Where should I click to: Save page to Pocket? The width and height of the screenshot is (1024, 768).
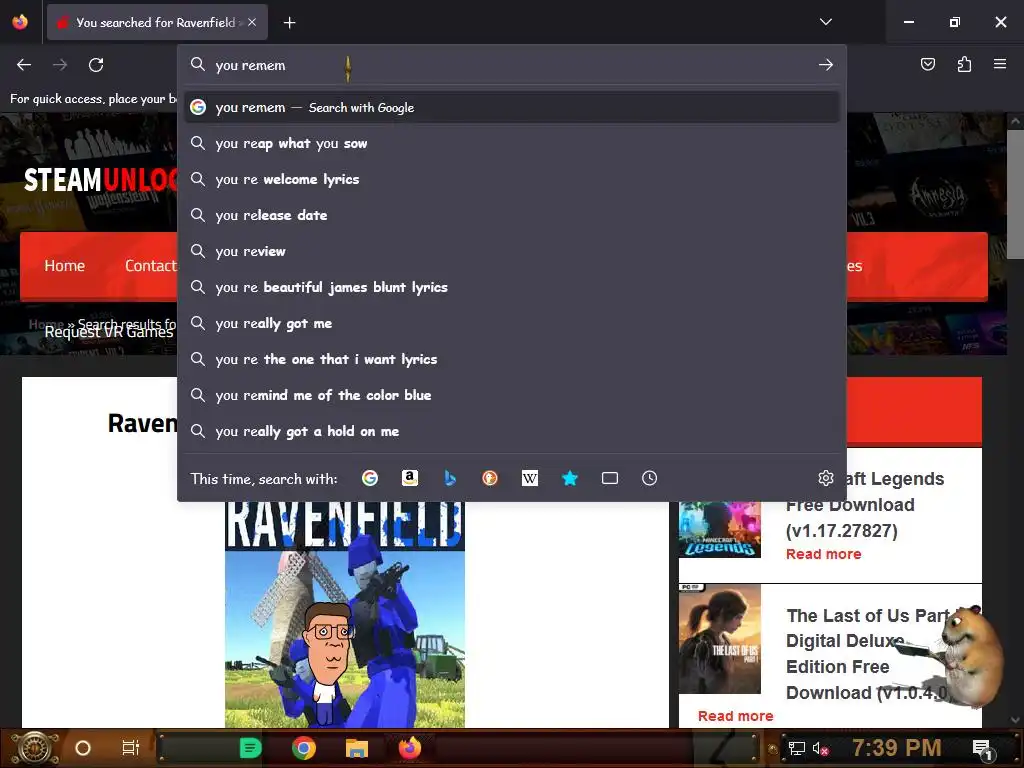(927, 64)
